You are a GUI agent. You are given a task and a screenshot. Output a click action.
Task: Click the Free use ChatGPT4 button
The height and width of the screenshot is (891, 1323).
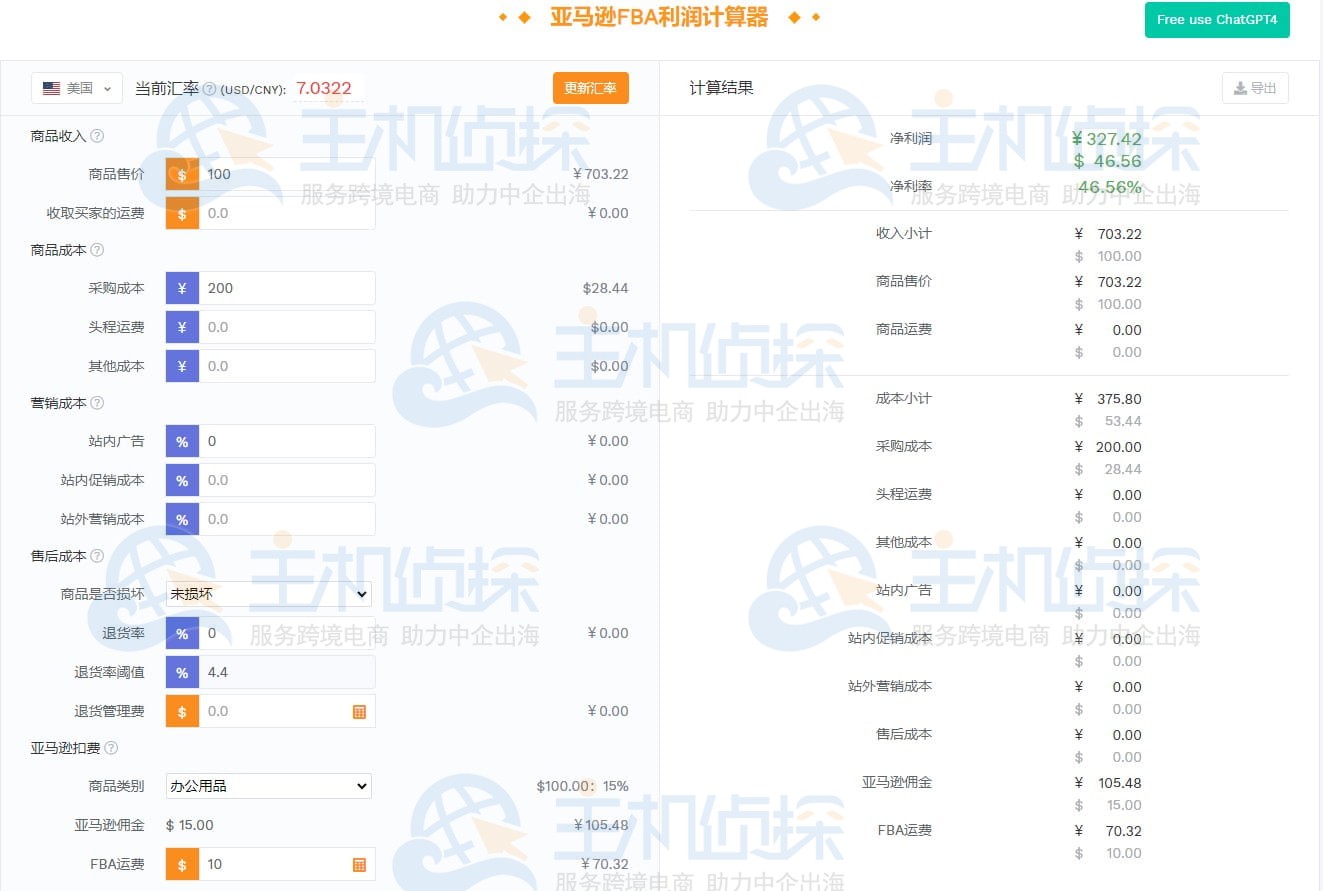pyautogui.click(x=1216, y=20)
